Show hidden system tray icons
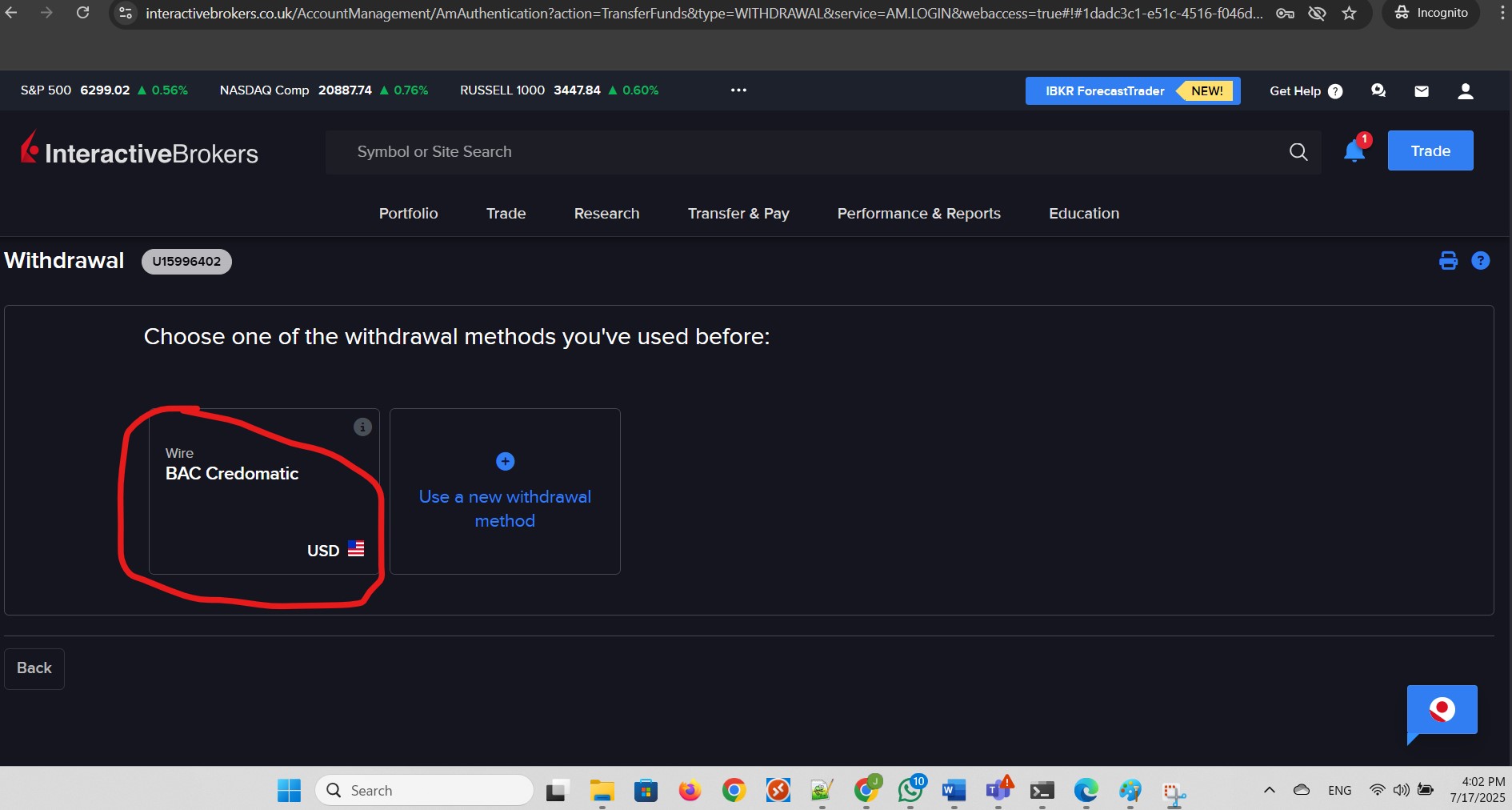The width and height of the screenshot is (1512, 810). click(x=1270, y=790)
